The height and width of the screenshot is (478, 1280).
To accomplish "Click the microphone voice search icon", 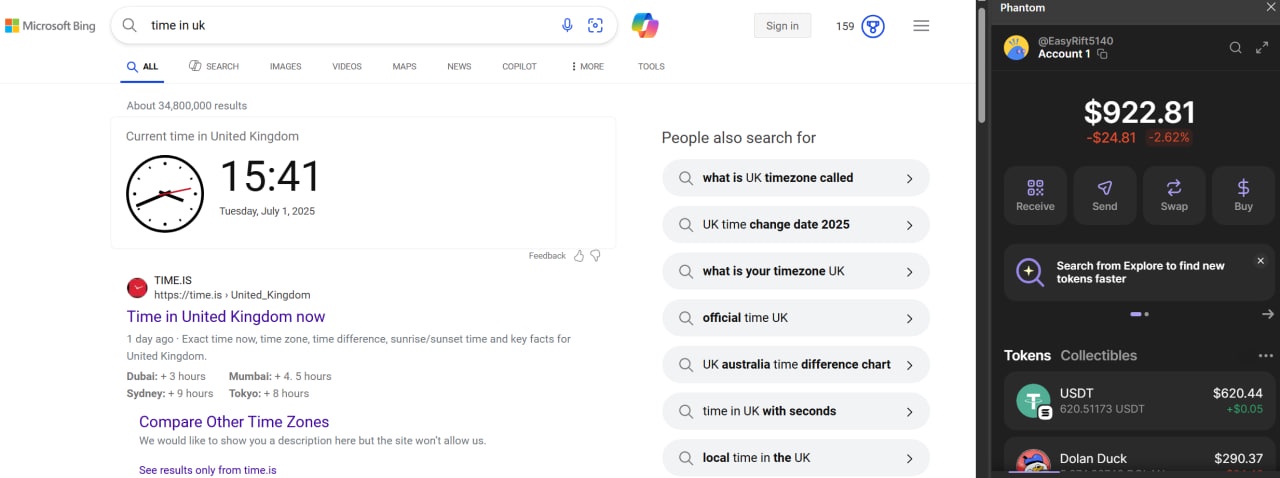I will [567, 26].
